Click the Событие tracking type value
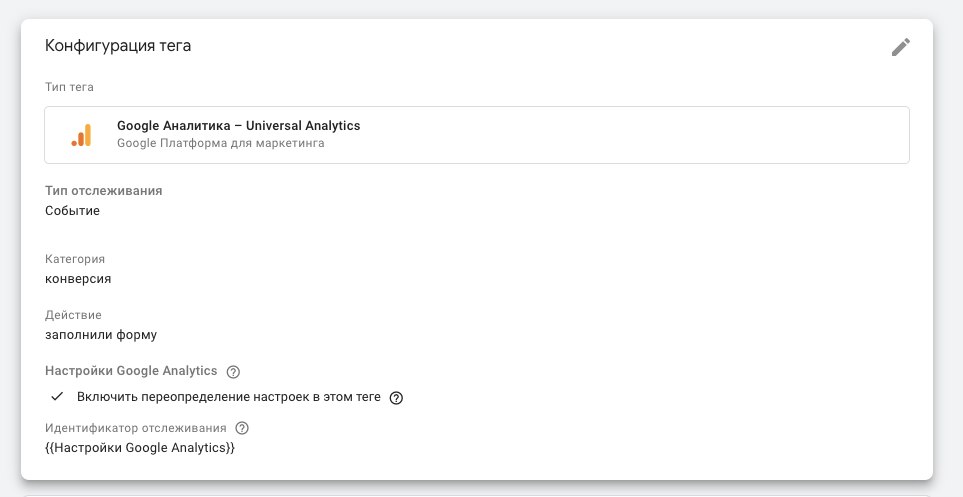The width and height of the screenshot is (963, 497). pyautogui.click(x=72, y=211)
